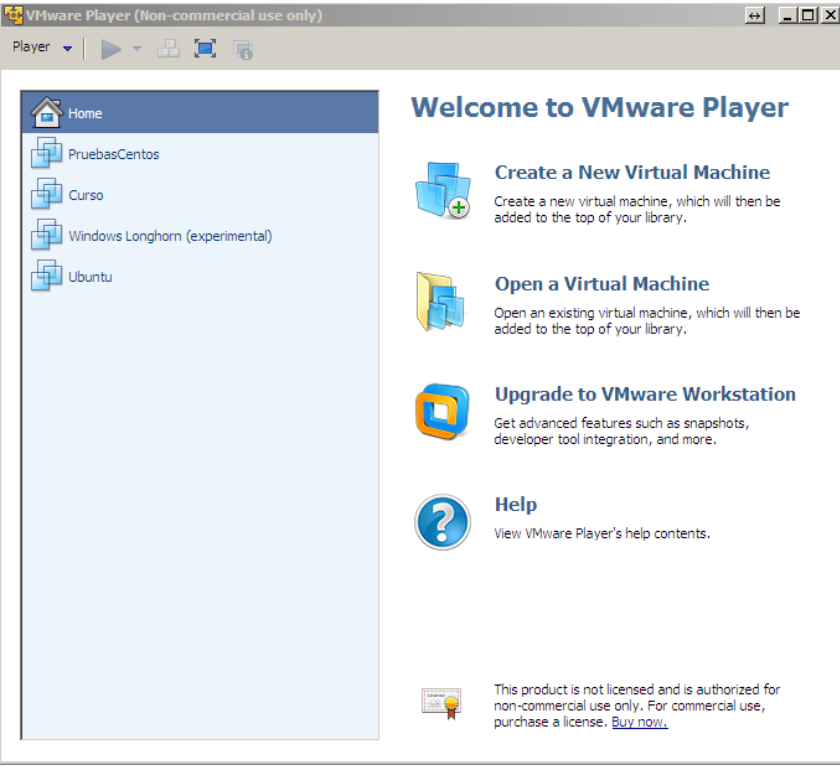
Task: Click the 'Create a new virtual machine, which' description
Action: click(637, 209)
